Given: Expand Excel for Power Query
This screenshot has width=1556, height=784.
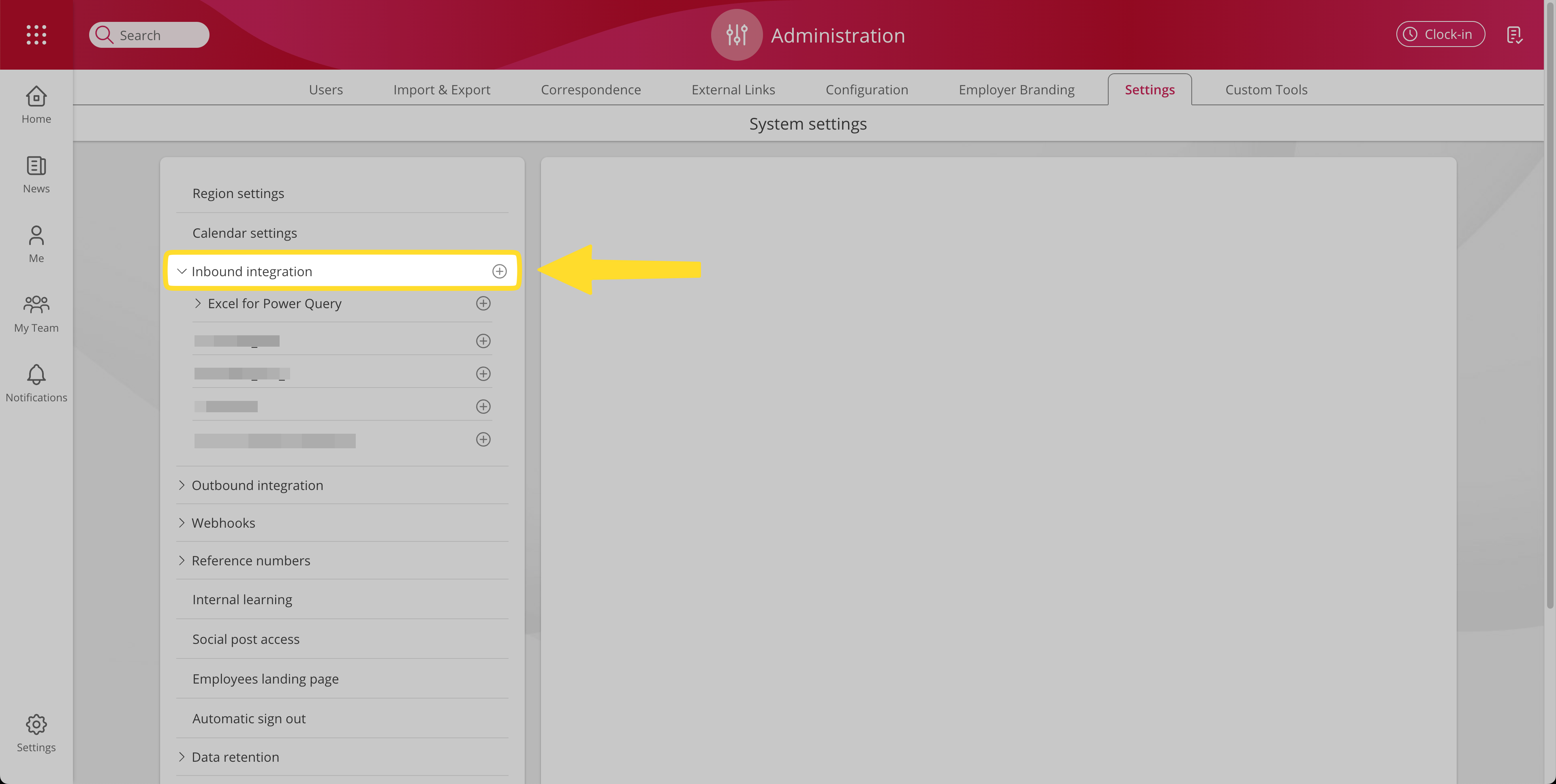Looking at the screenshot, I should [x=197, y=304].
